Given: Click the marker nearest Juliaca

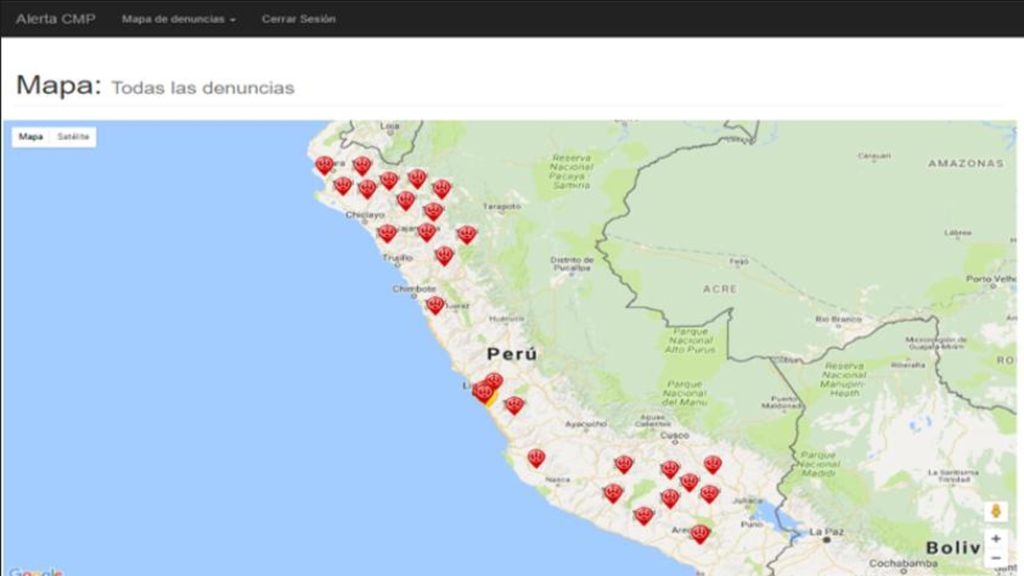Looking at the screenshot, I should [710, 494].
